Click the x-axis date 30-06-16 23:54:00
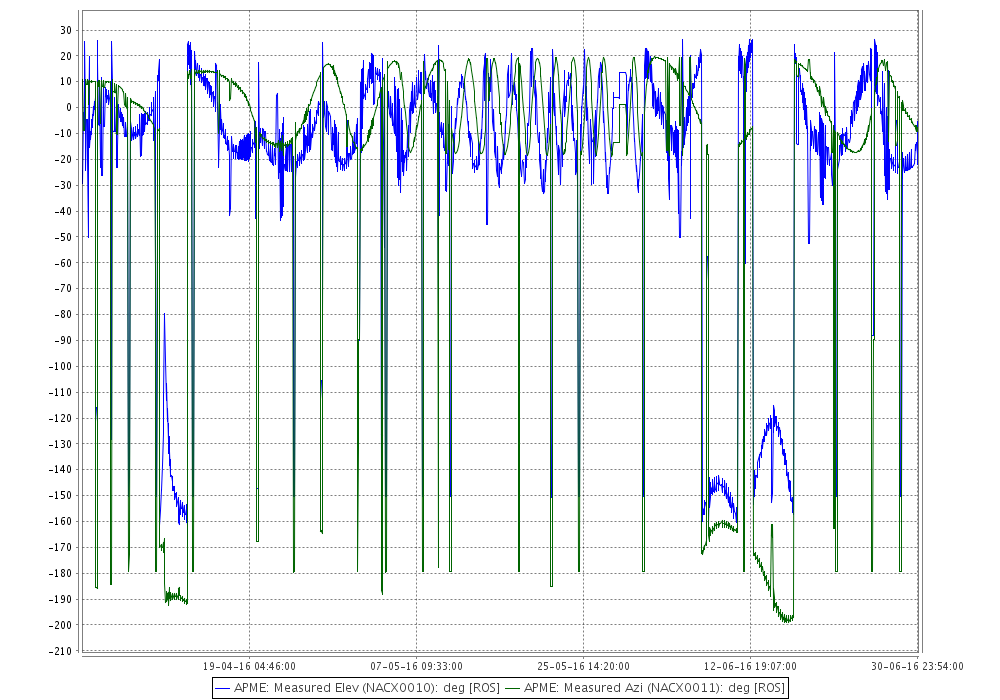The width and height of the screenshot is (1000, 700). coord(917,666)
